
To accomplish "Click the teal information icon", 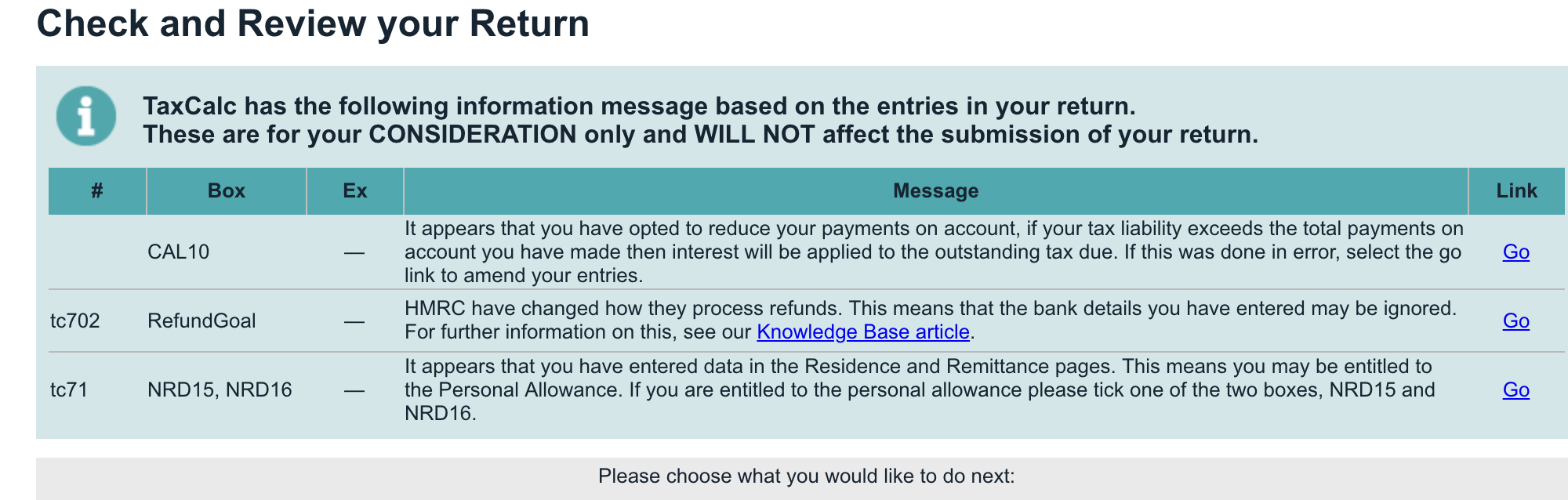I will (x=86, y=116).
